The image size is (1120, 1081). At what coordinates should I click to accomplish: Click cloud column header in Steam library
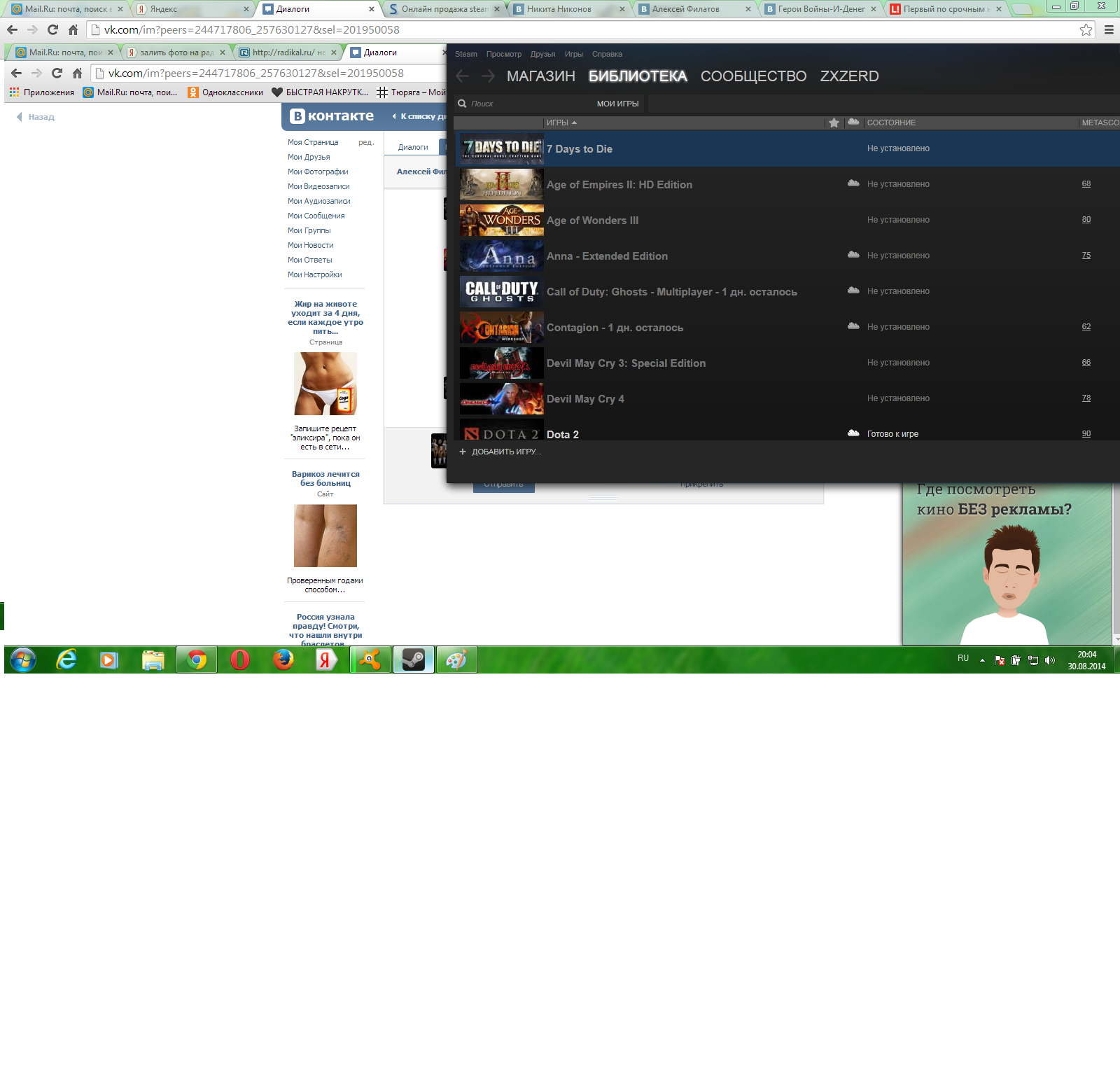[x=853, y=122]
